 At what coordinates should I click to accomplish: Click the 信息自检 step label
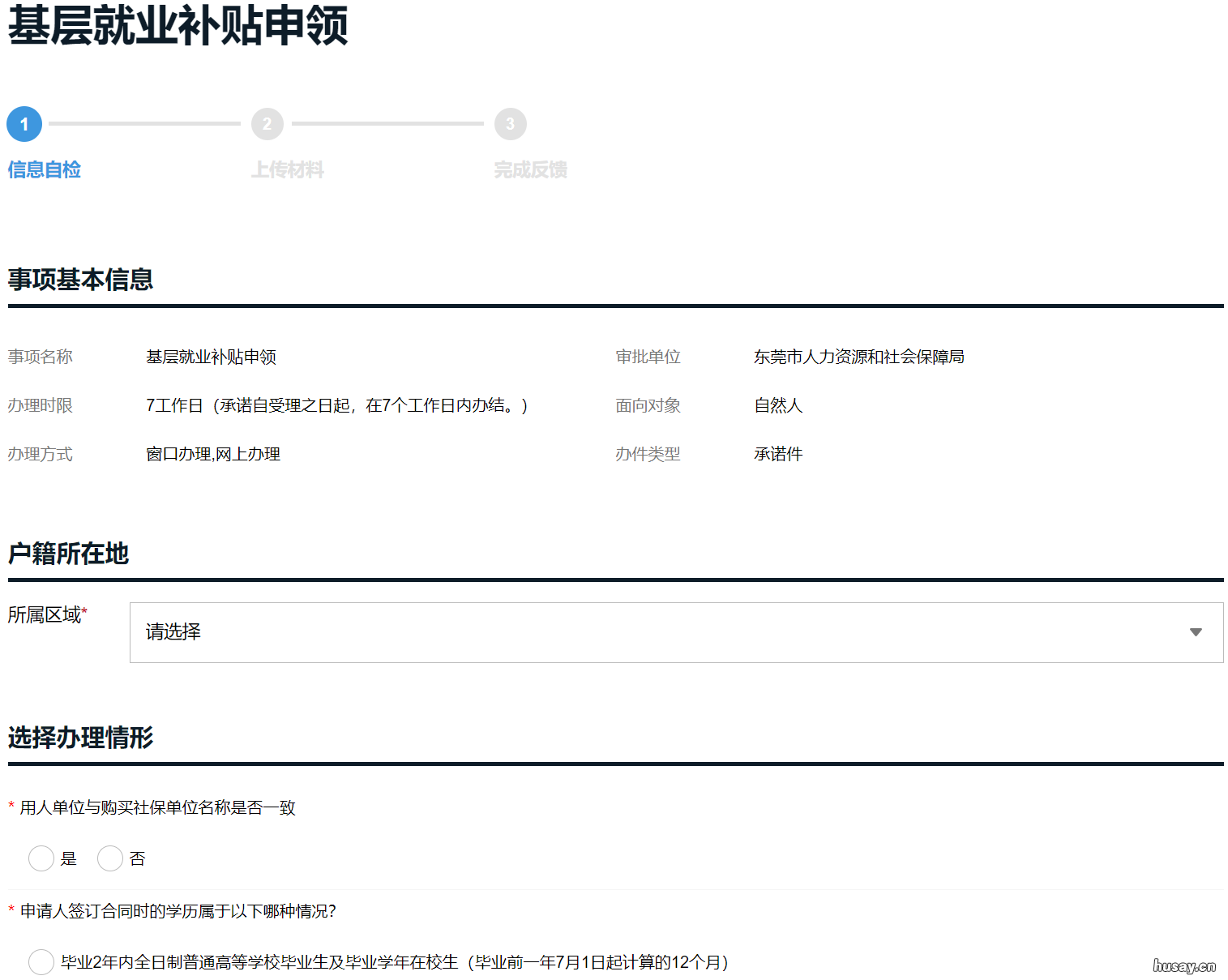44,170
